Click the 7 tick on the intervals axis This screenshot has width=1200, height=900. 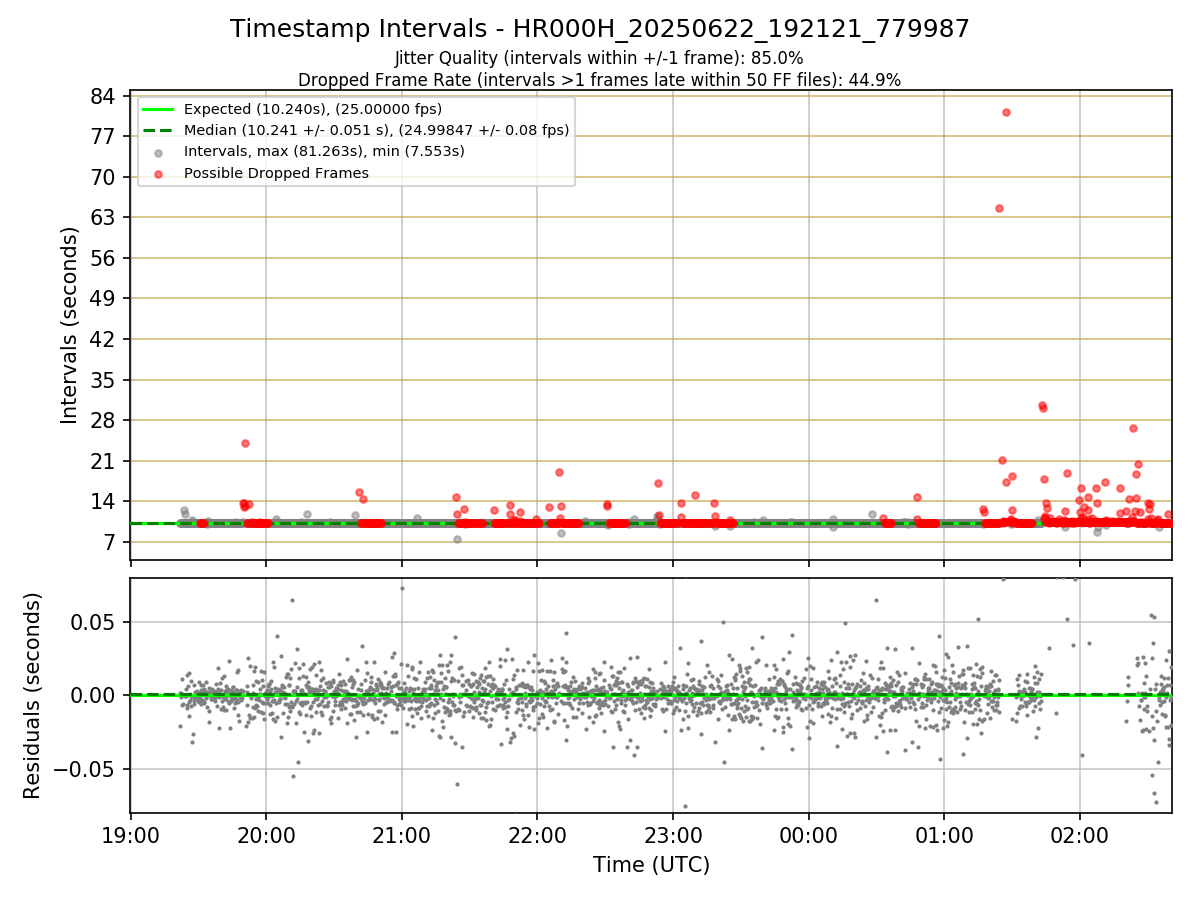[x=111, y=542]
